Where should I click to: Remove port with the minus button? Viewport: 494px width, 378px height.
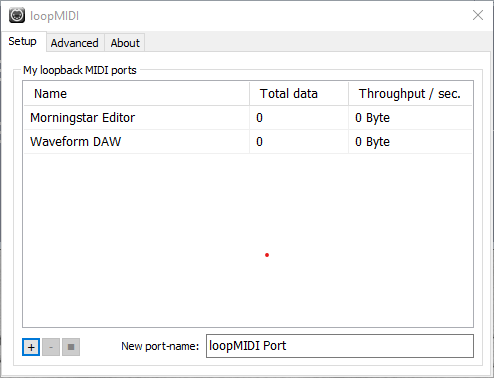point(51,347)
